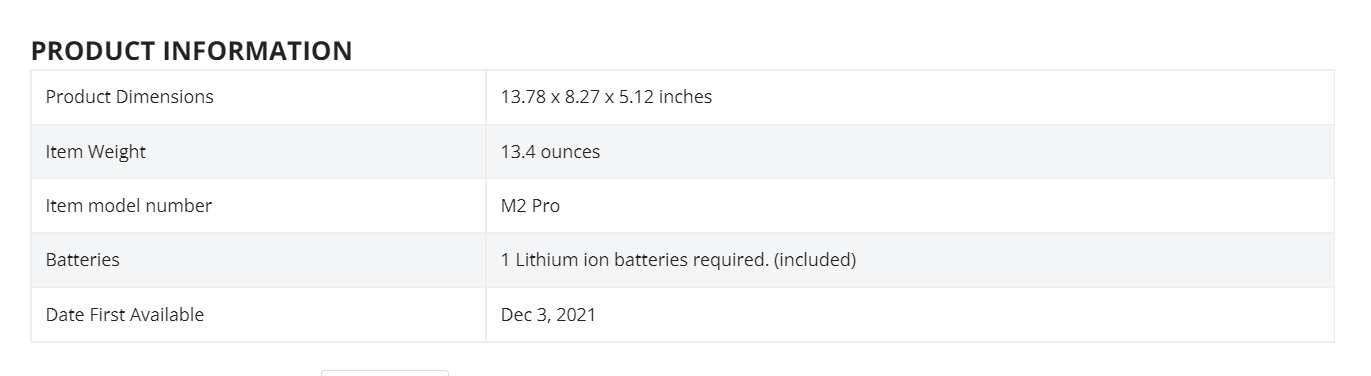Click the PRODUCT INFORMATION heading
The width and height of the screenshot is (1371, 376).
coord(191,51)
